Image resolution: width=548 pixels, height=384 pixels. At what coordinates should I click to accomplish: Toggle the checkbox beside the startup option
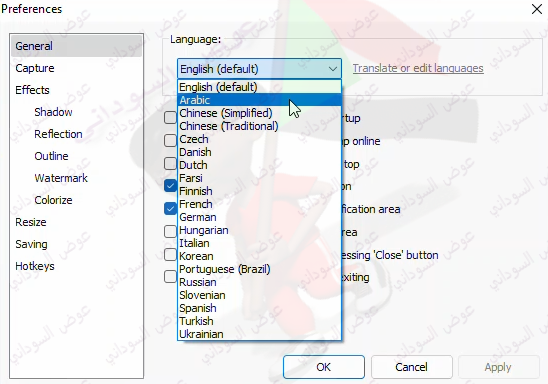point(170,117)
